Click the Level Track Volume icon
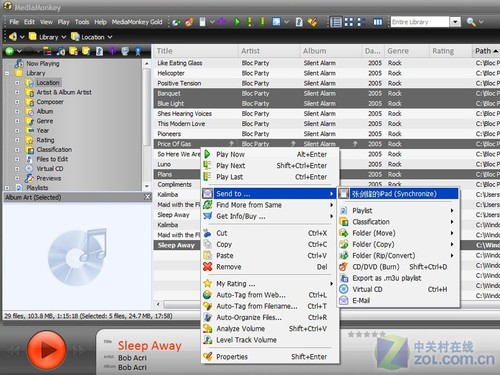The height and width of the screenshot is (375, 500). 207,340
